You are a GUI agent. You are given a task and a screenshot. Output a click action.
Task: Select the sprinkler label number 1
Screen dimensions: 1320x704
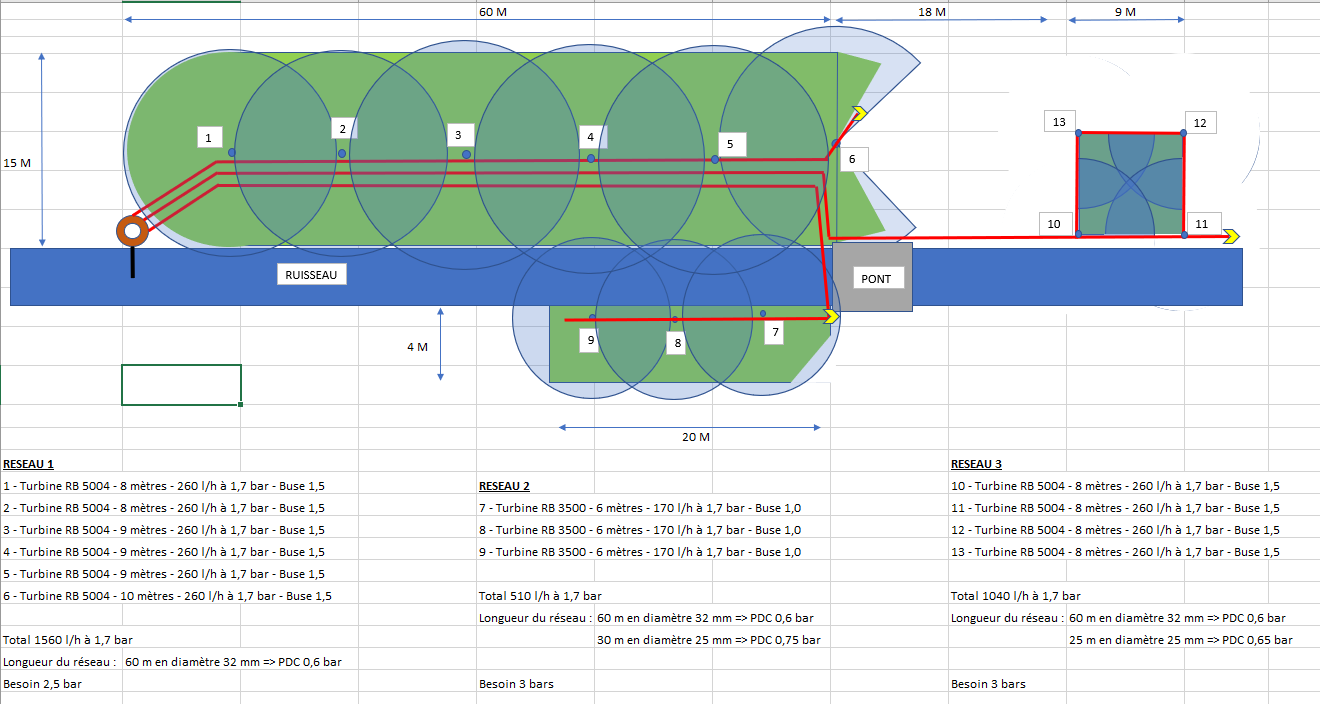click(208, 137)
